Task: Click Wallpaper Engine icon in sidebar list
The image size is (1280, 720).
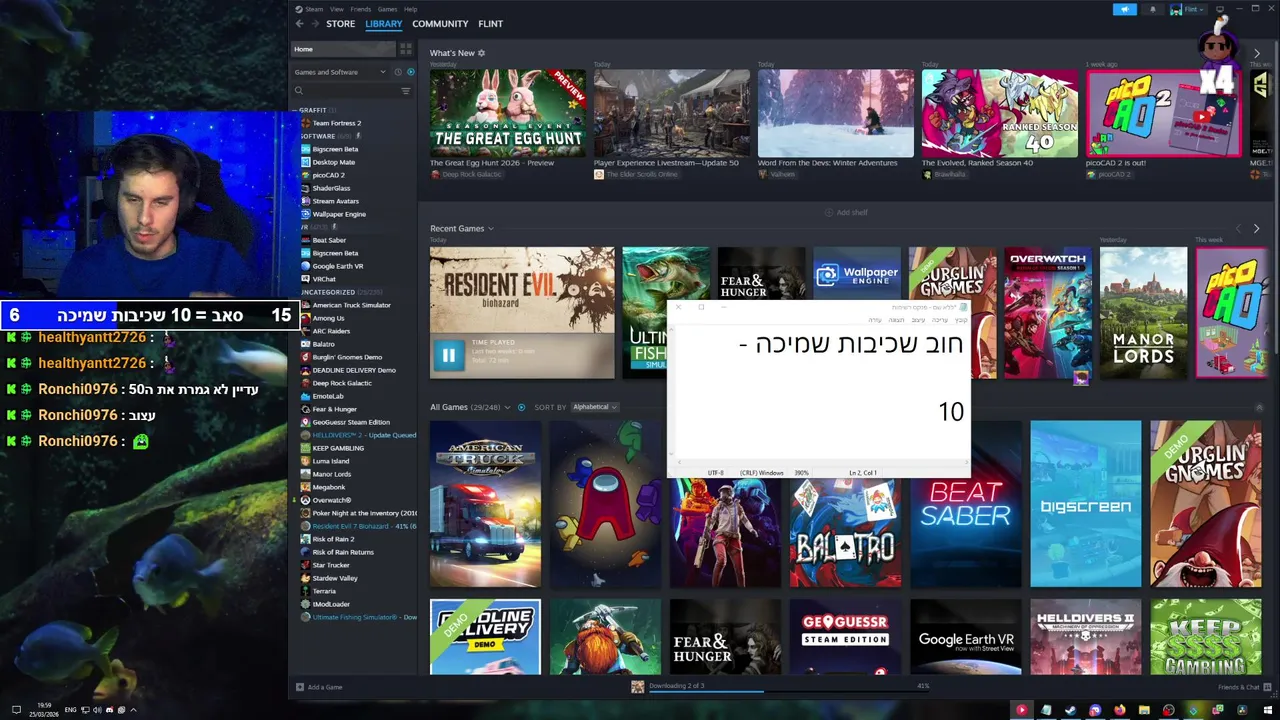Action: (306, 214)
